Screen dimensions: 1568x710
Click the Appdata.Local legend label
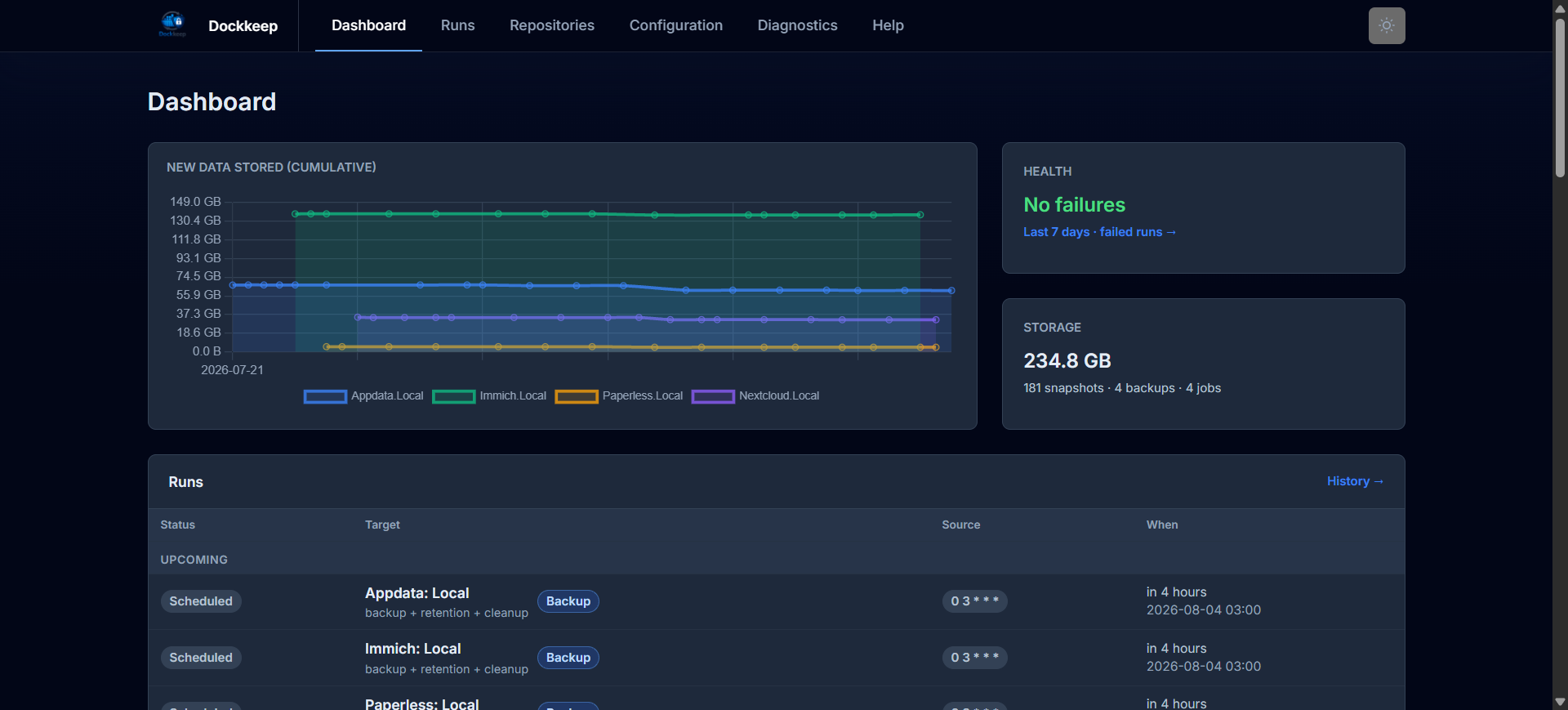[387, 395]
